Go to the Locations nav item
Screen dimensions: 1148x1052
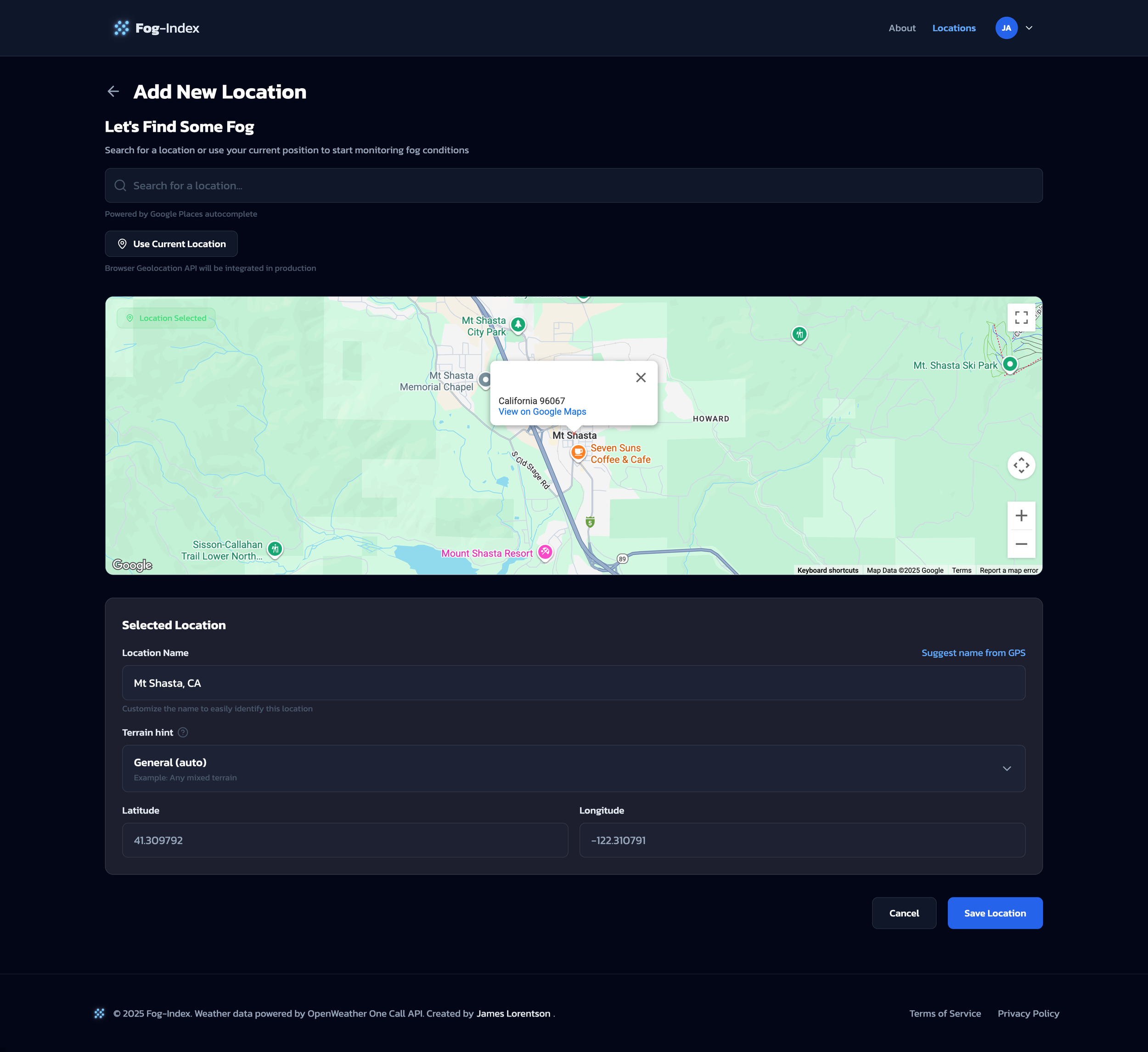click(x=953, y=28)
